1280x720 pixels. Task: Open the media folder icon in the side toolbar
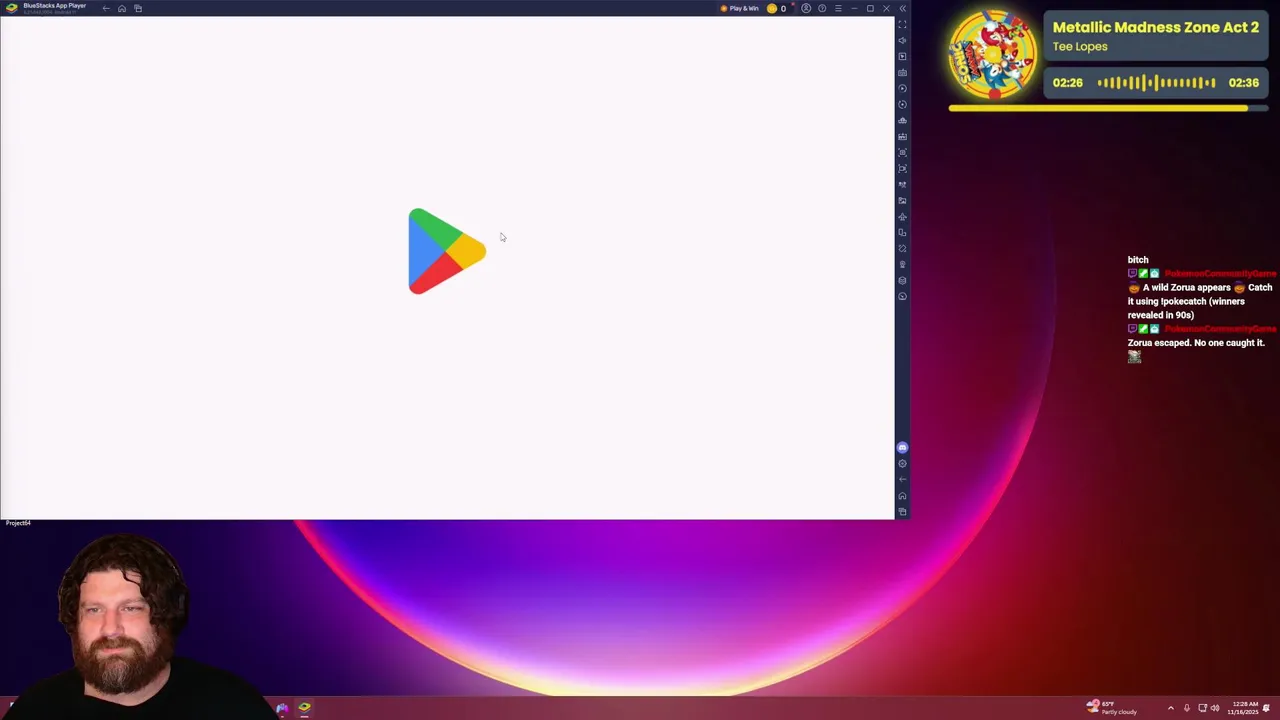click(902, 200)
